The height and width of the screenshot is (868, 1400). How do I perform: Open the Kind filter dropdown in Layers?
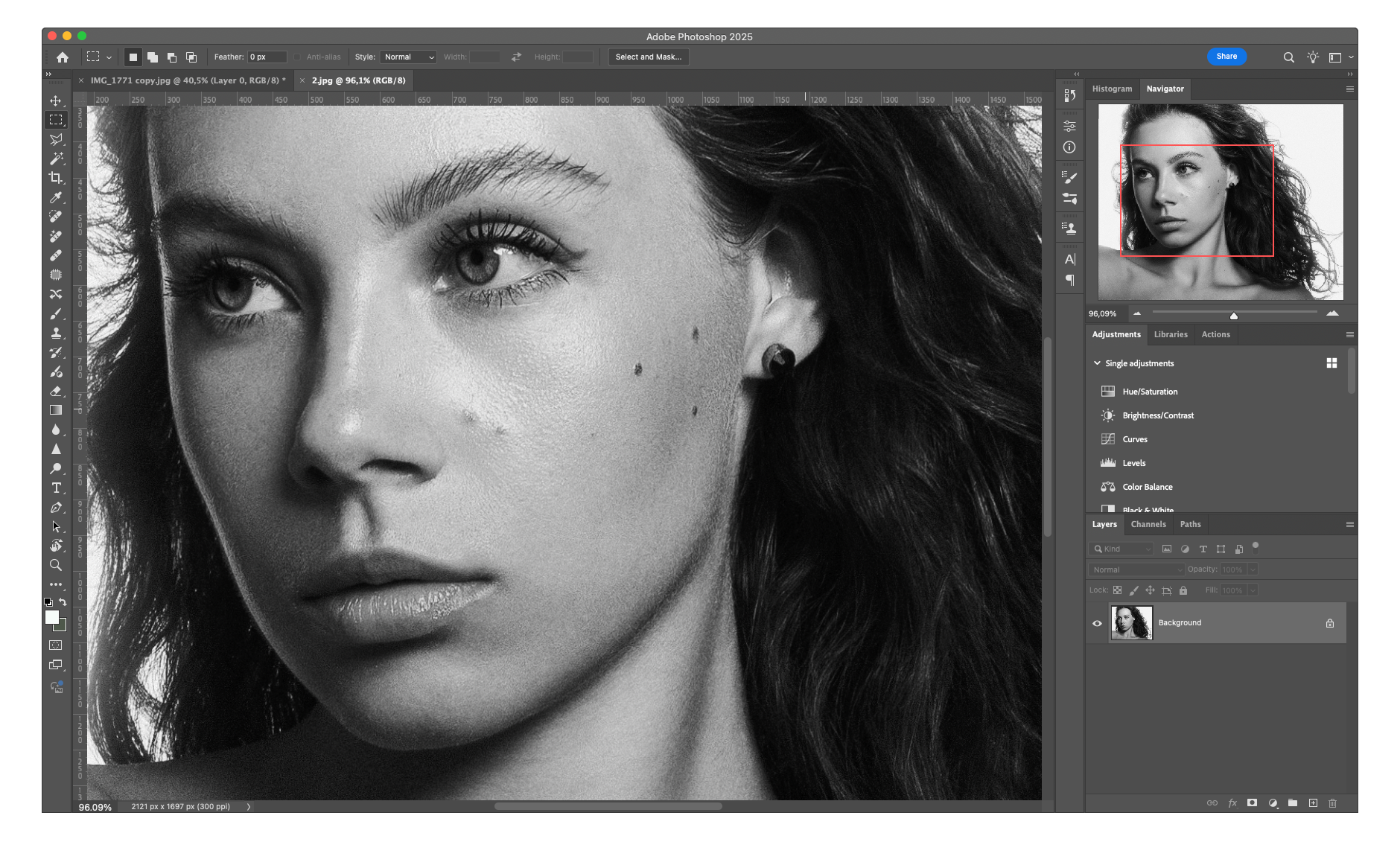(1122, 549)
